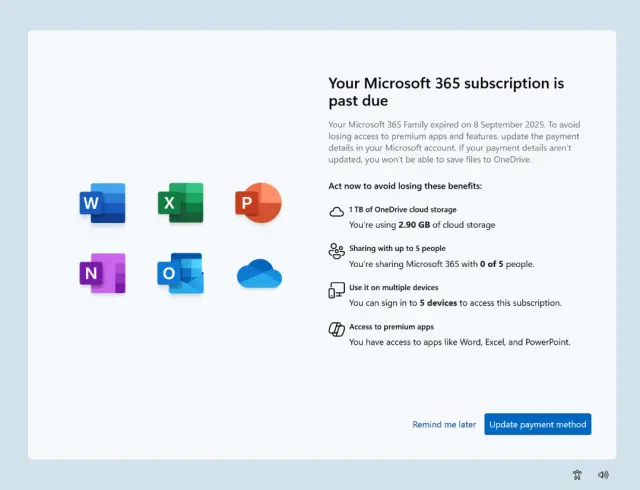Image resolution: width=640 pixels, height=490 pixels.
Task: Click the 'Sharing with up to 5 people' label
Action: pyautogui.click(x=397, y=248)
